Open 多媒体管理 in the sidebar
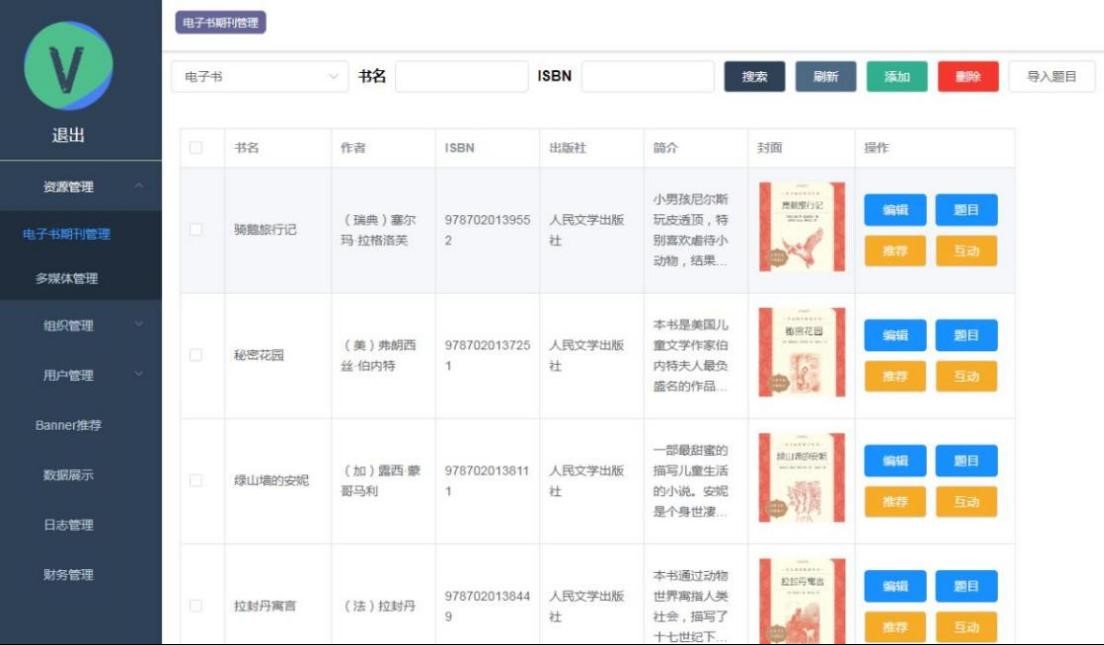 68,279
